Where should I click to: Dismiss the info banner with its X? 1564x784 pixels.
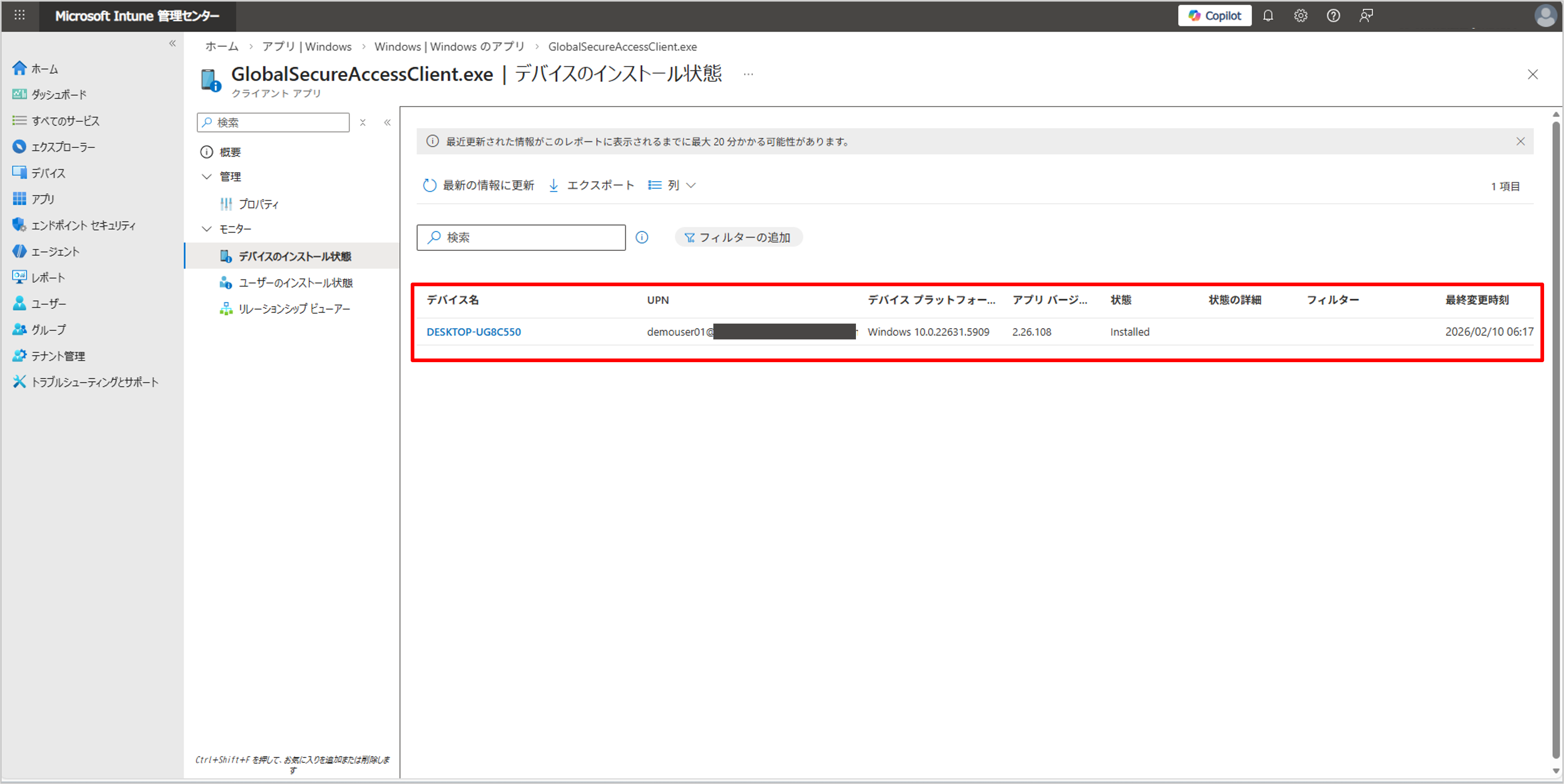(1520, 141)
